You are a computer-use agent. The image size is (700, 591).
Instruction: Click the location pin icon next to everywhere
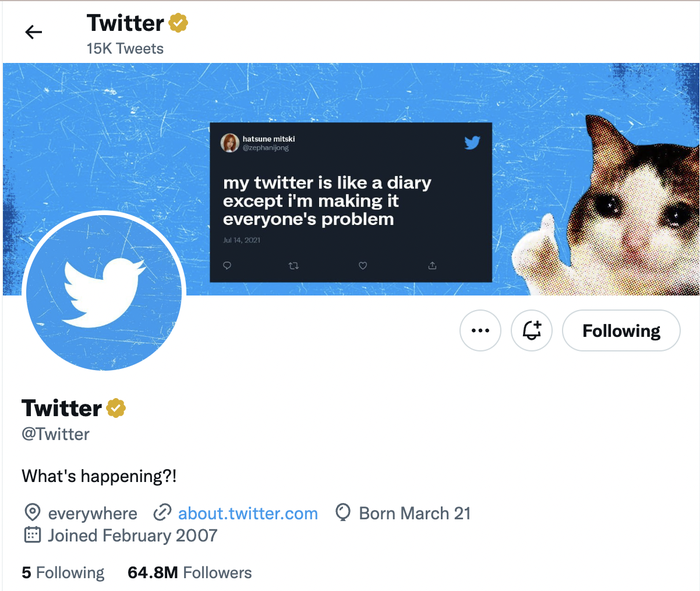click(x=32, y=513)
